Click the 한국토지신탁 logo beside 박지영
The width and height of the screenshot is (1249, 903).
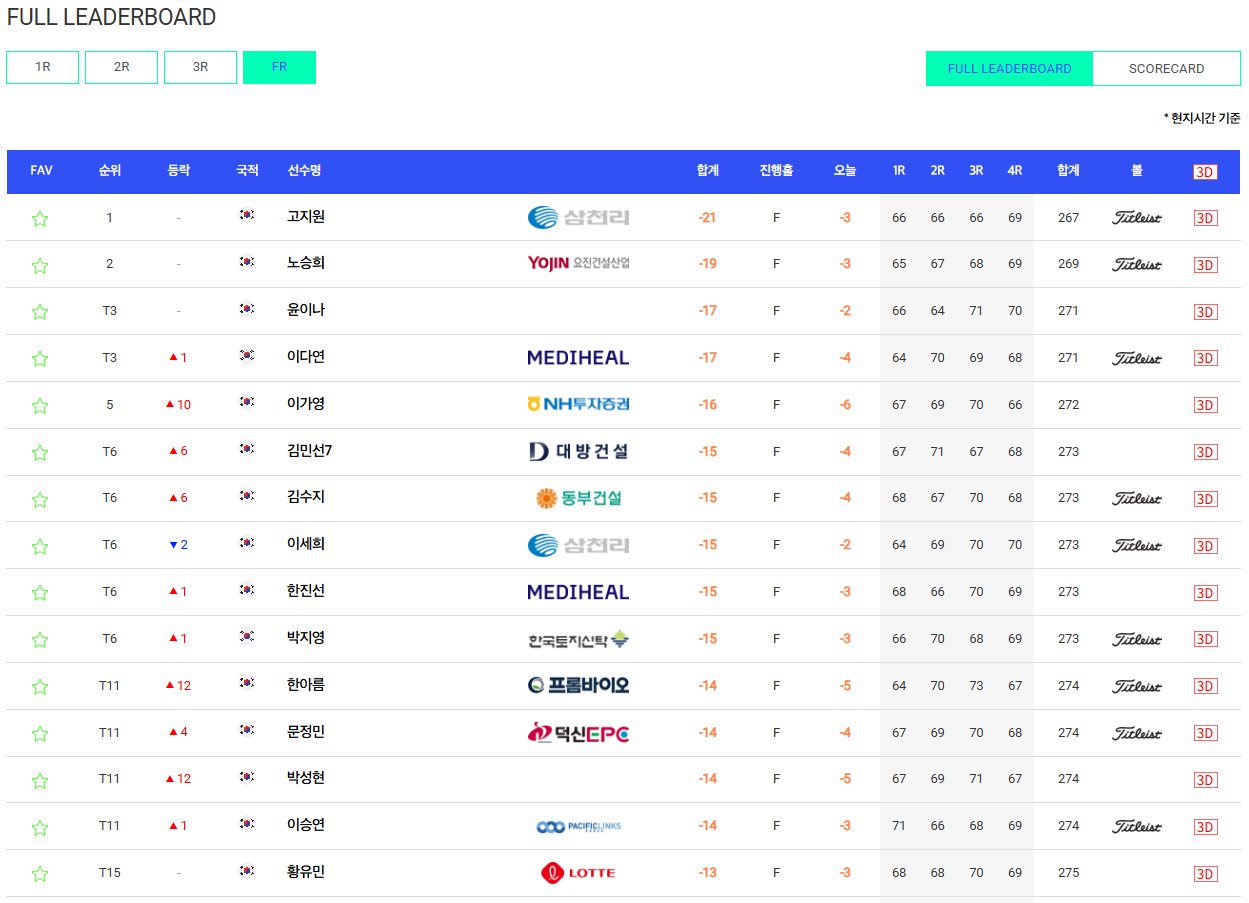(578, 638)
